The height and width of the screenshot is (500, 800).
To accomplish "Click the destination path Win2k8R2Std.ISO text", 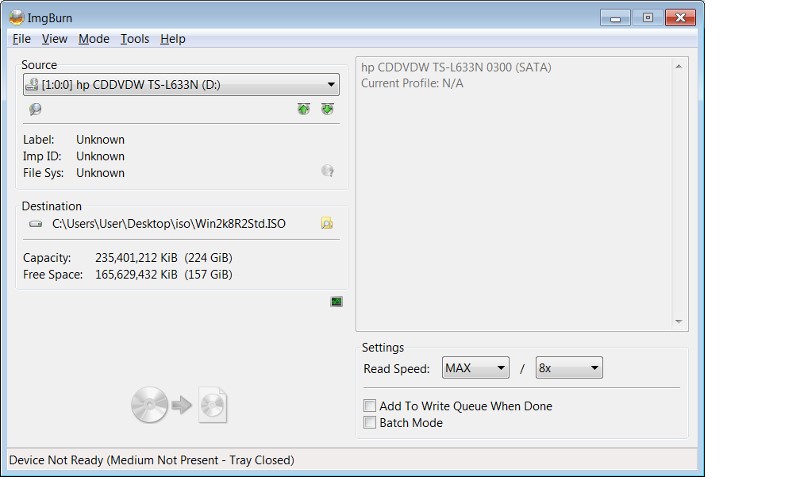I will (x=169, y=224).
